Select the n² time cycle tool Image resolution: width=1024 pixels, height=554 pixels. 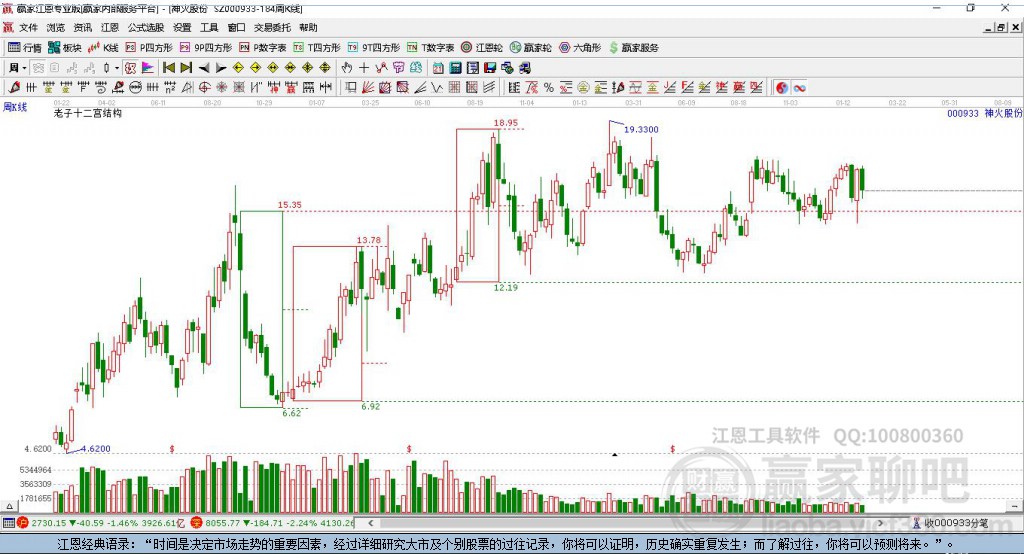[170, 88]
